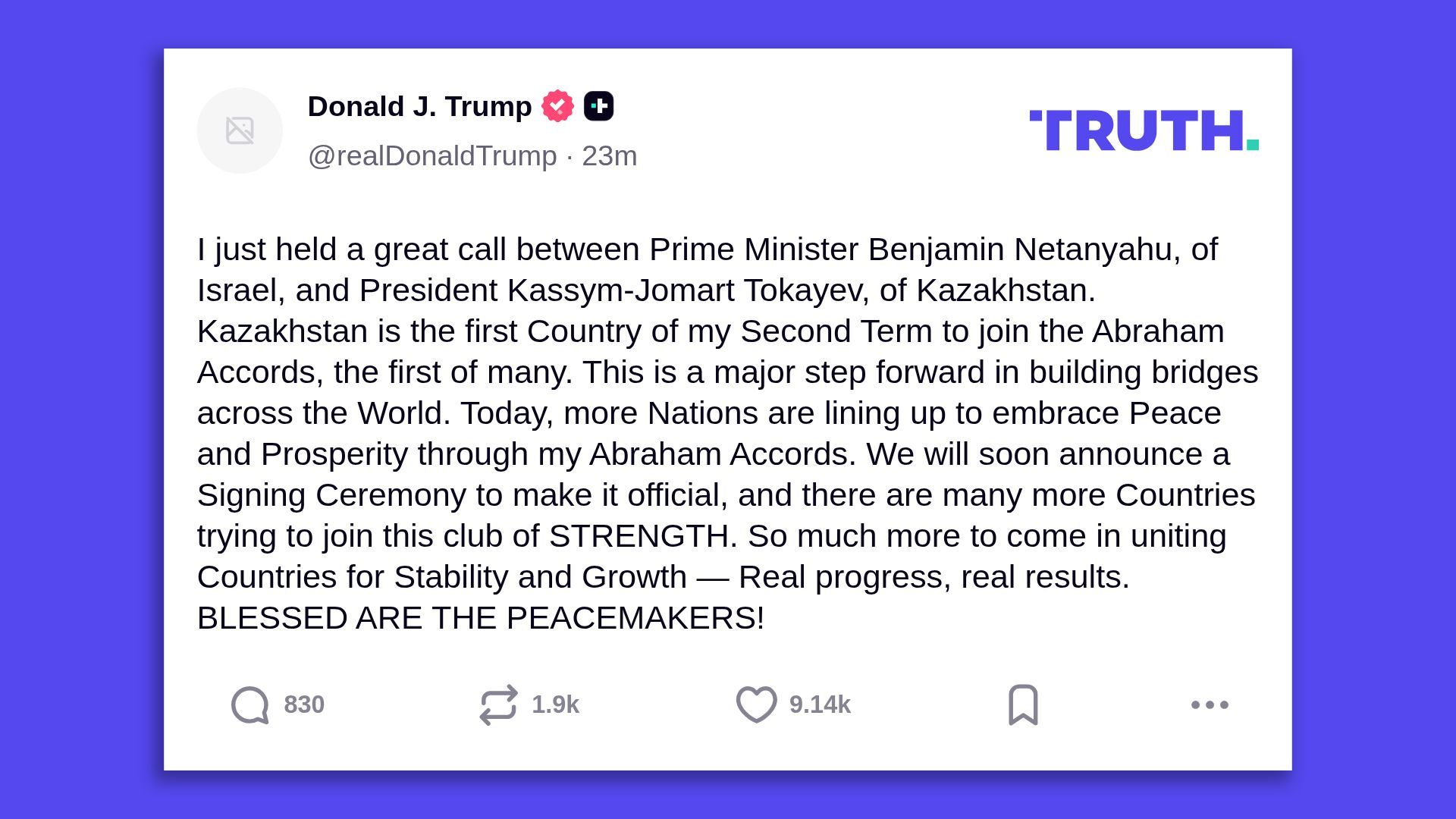
Task: Click the @realDonaldTrump handle
Action: coord(432,155)
